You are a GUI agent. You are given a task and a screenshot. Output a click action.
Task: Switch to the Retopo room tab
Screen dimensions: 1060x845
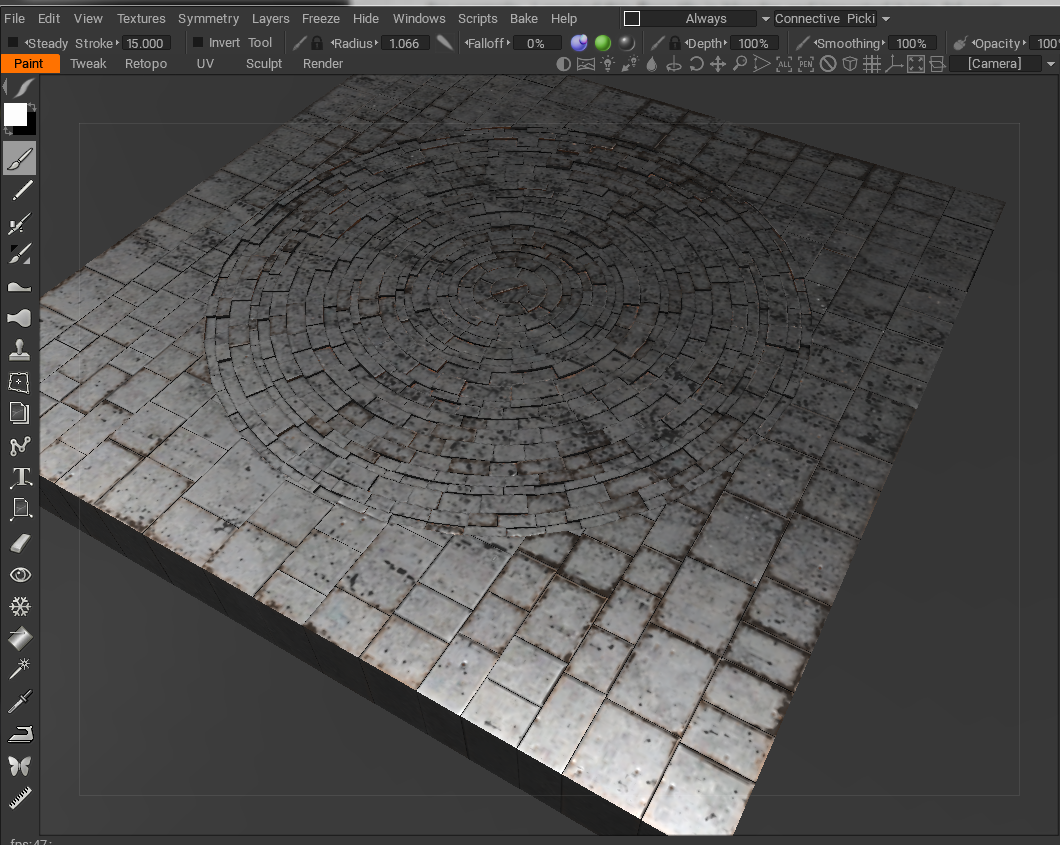[145, 63]
